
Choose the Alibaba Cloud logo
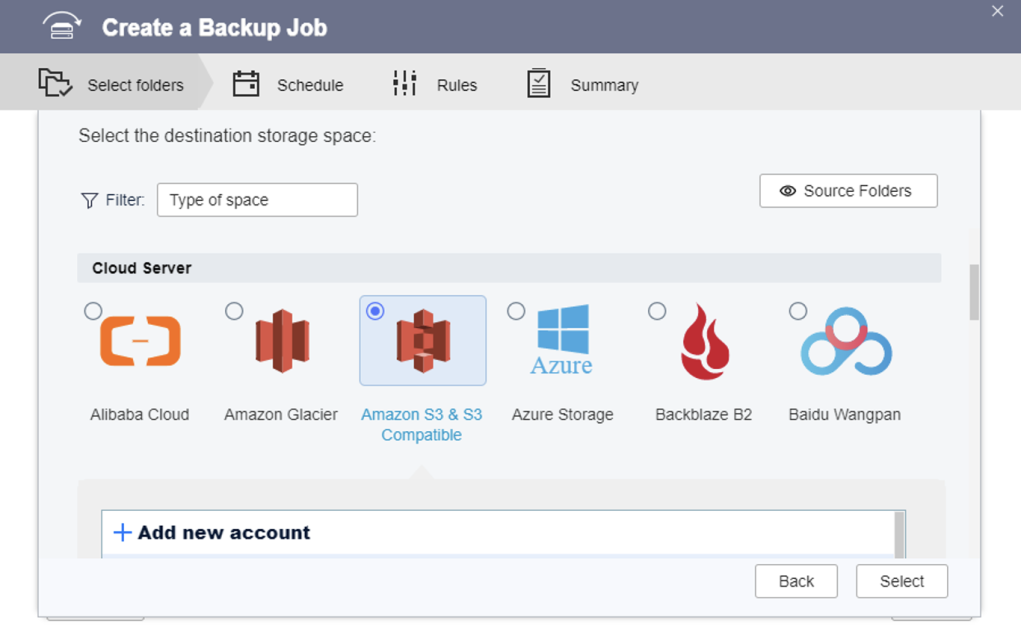coord(140,341)
